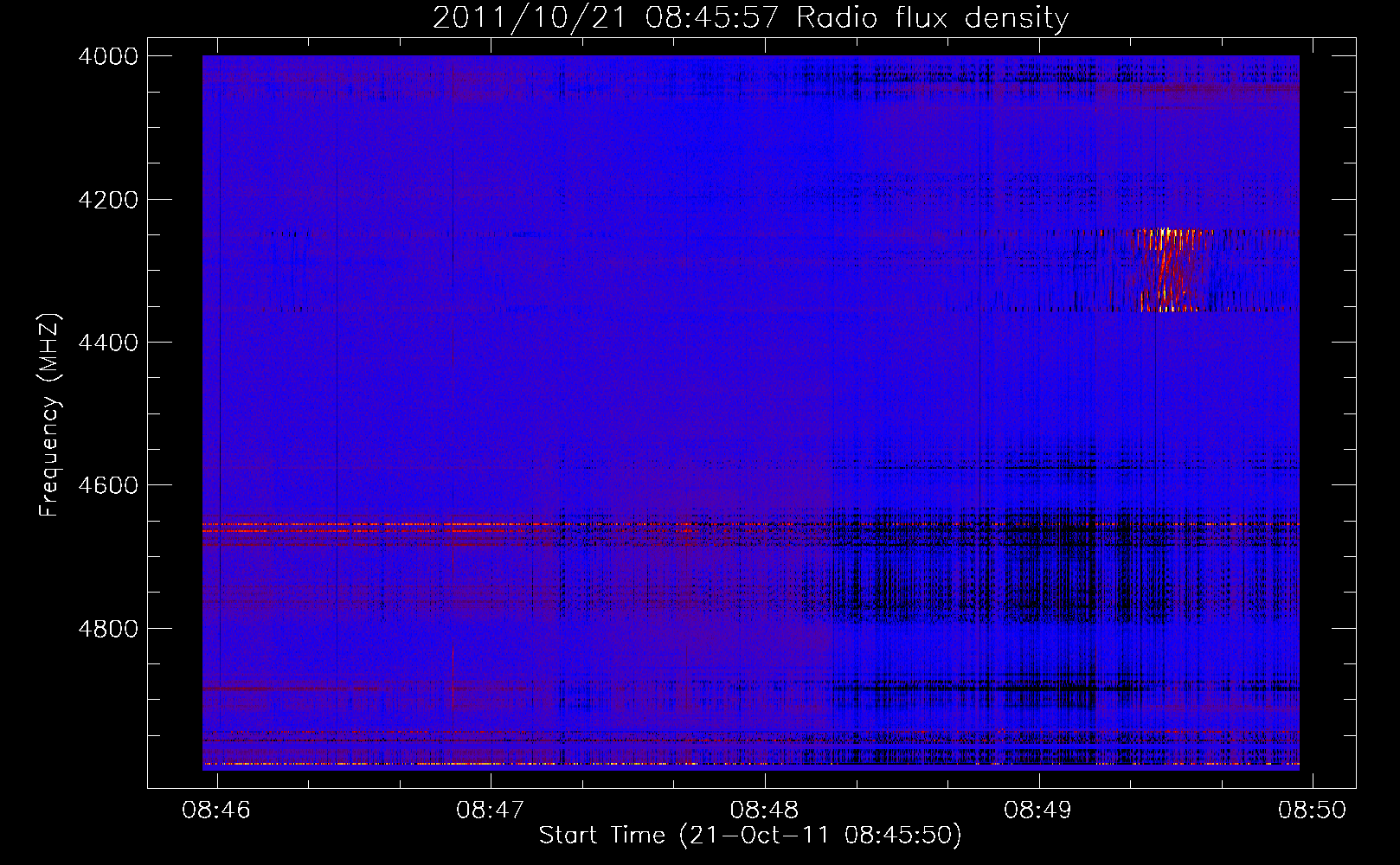
Task: Click the '08:50' time axis label
Action: pos(1313,810)
